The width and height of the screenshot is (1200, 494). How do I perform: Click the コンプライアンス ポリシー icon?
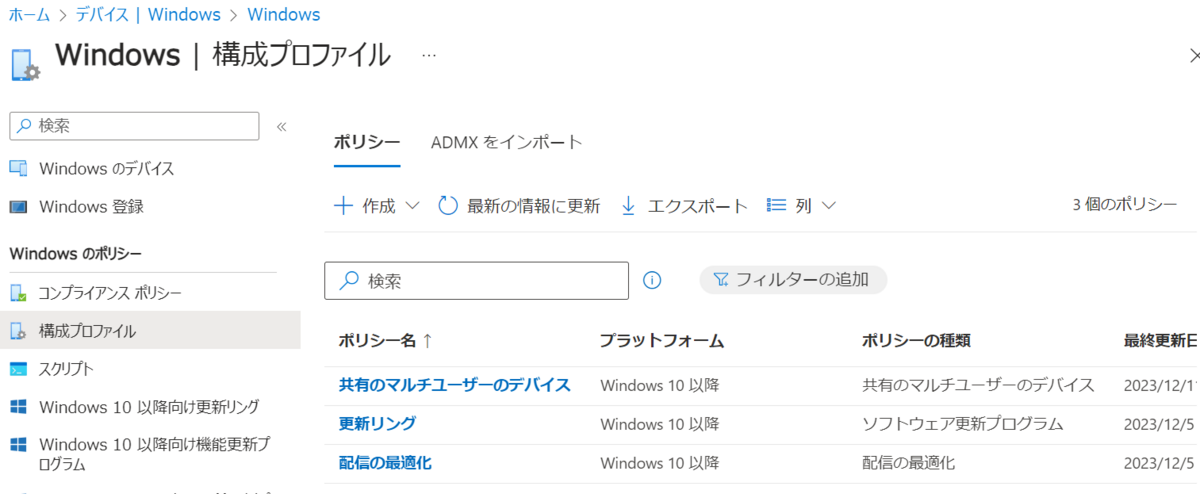pos(18,293)
